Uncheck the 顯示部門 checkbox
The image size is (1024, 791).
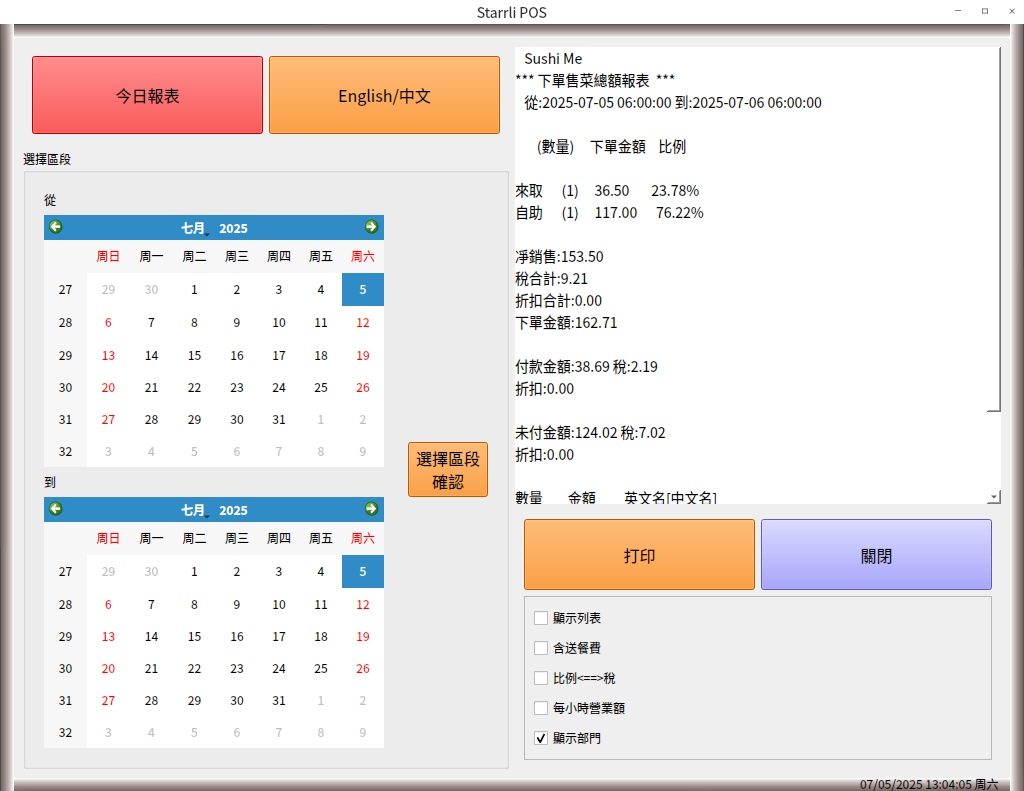[541, 738]
